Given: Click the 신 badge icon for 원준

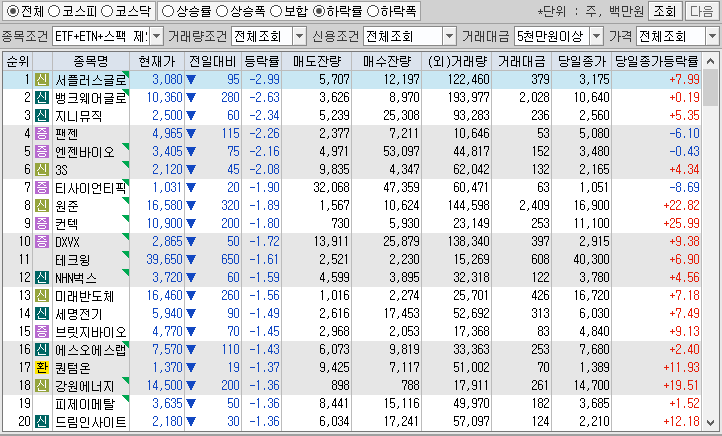Looking at the screenshot, I should [x=42, y=205].
